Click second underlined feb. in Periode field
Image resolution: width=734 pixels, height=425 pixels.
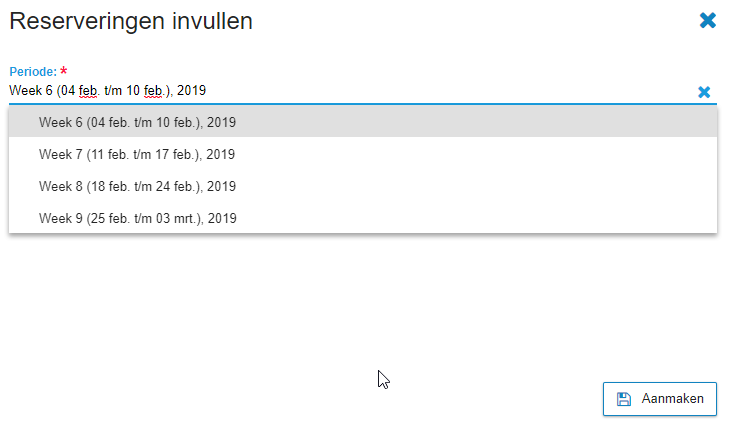(x=154, y=90)
